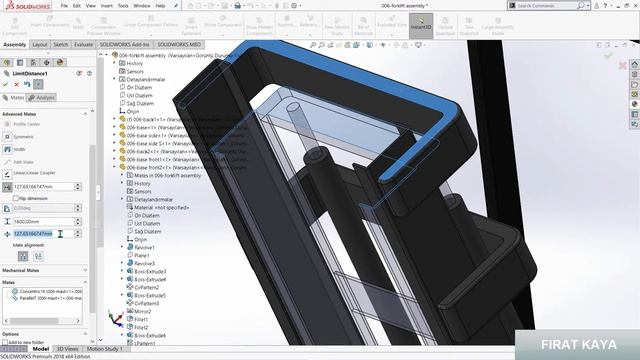
Task: Select the Linear/Linear Coupler mate icon
Action: 7,173
